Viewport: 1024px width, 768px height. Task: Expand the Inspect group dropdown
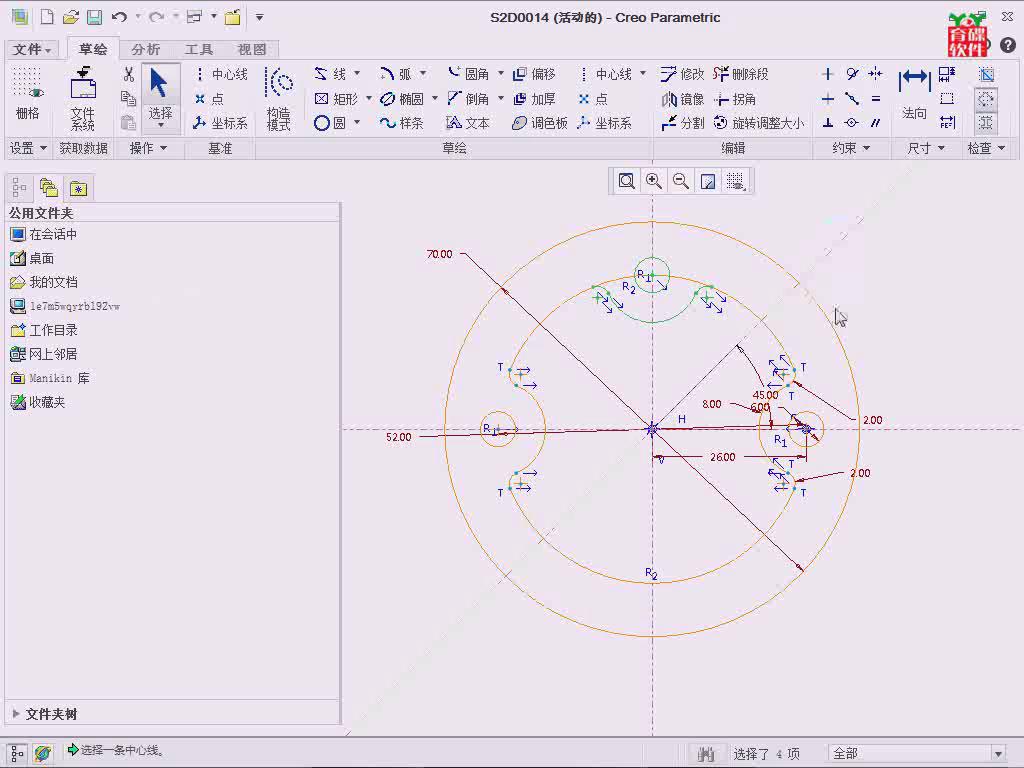pyautogui.click(x=986, y=148)
